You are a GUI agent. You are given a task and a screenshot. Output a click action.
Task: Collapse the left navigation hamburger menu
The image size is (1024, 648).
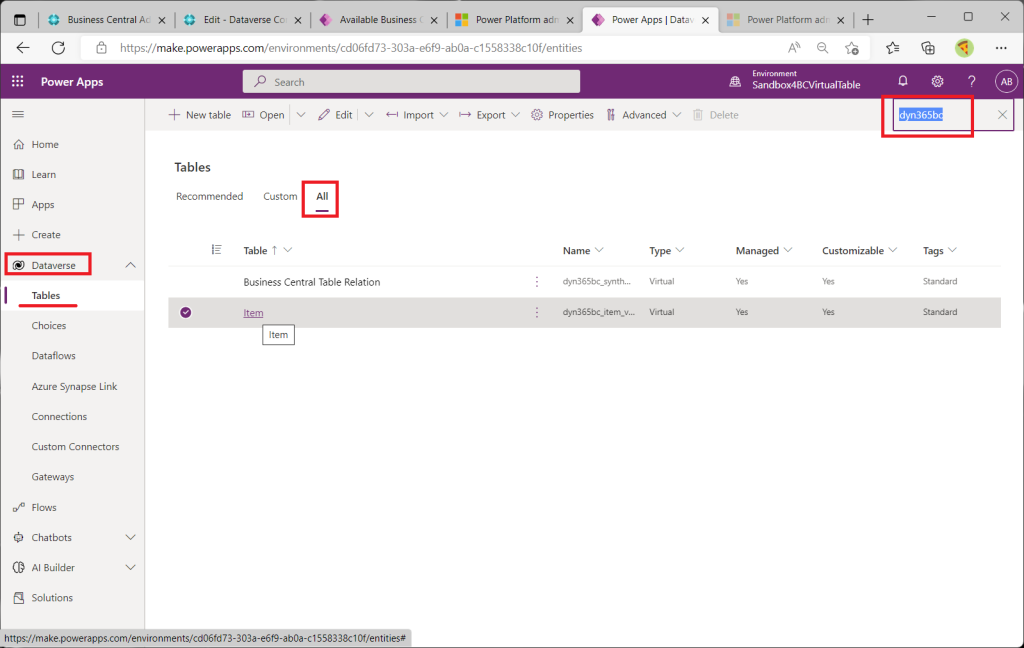tap(18, 114)
